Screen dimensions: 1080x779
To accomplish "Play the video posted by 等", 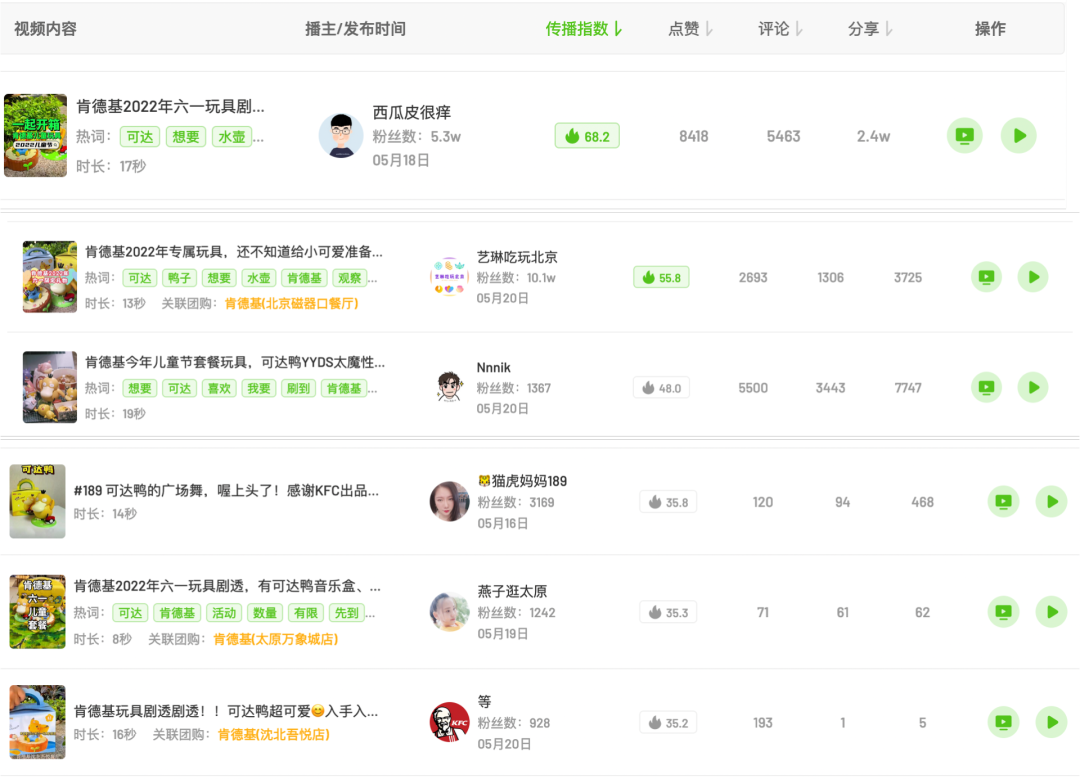I will coord(1052,722).
